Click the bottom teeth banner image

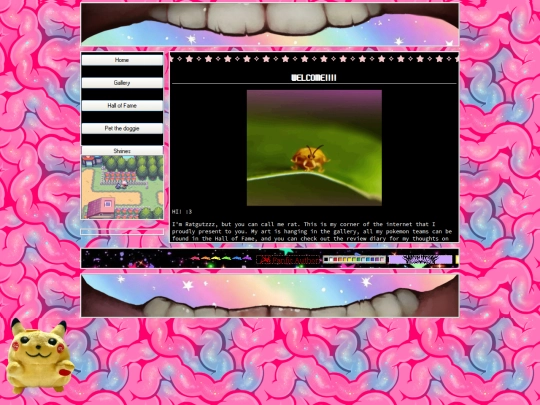(x=270, y=295)
